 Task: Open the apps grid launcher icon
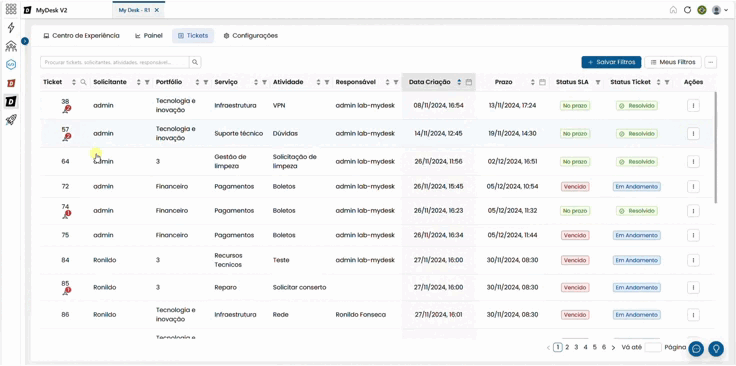pyautogui.click(x=11, y=9)
